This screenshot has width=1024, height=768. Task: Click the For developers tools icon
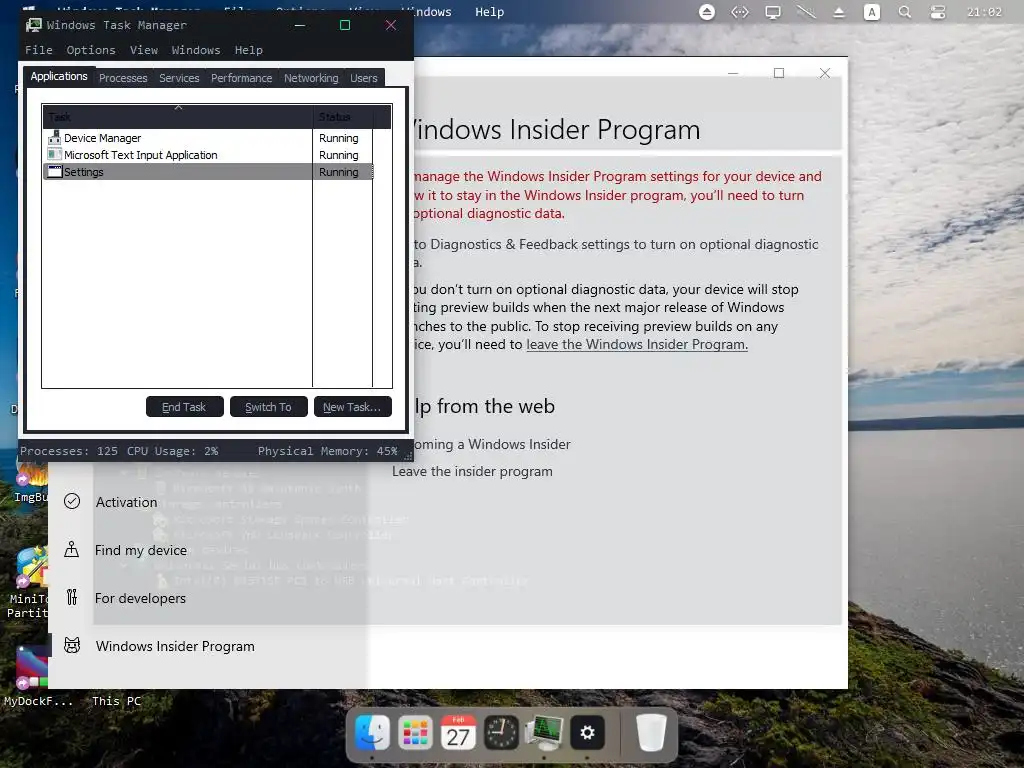pos(72,598)
